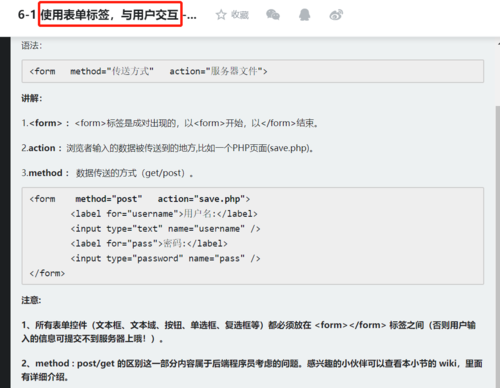The width and height of the screenshot is (500, 388).
Task: Click the closing </form> code line
Action: (x=47, y=273)
